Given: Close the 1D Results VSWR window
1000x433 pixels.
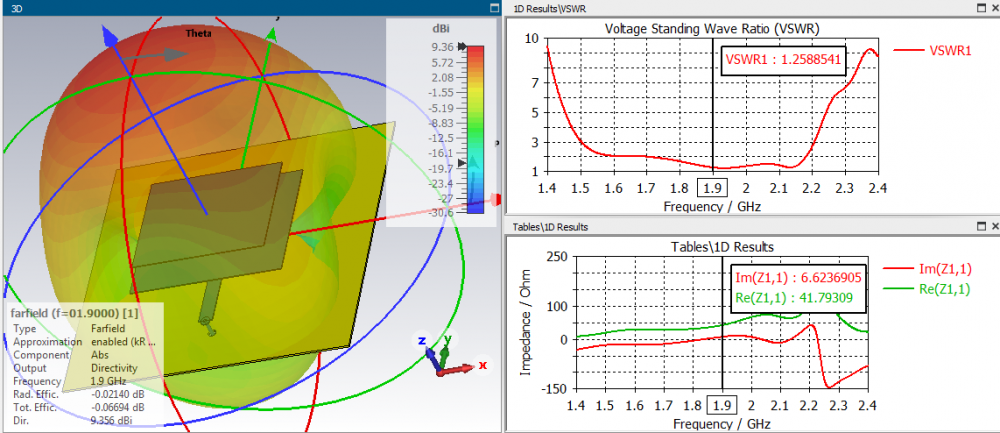Looking at the screenshot, I should (994, 8).
